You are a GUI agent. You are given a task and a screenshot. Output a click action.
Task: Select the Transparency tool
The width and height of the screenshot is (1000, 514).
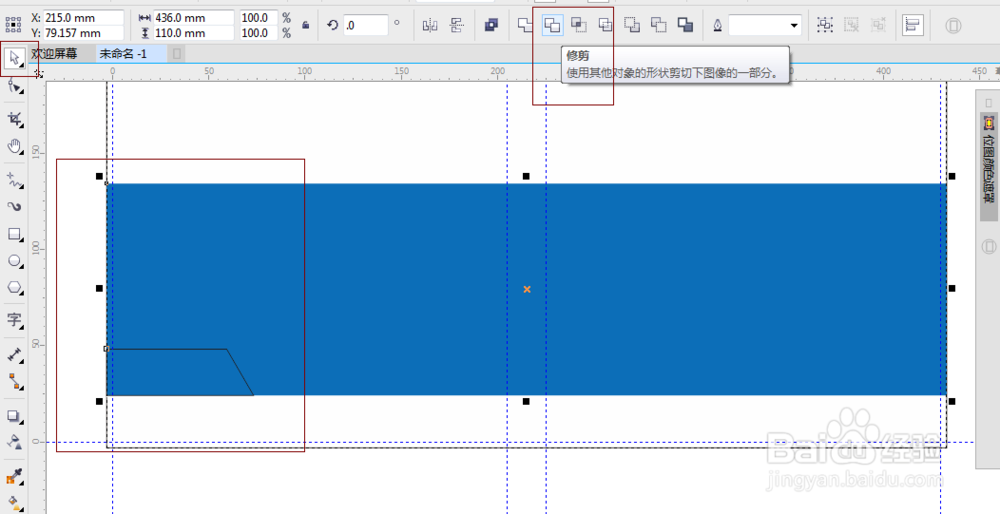click(x=14, y=442)
